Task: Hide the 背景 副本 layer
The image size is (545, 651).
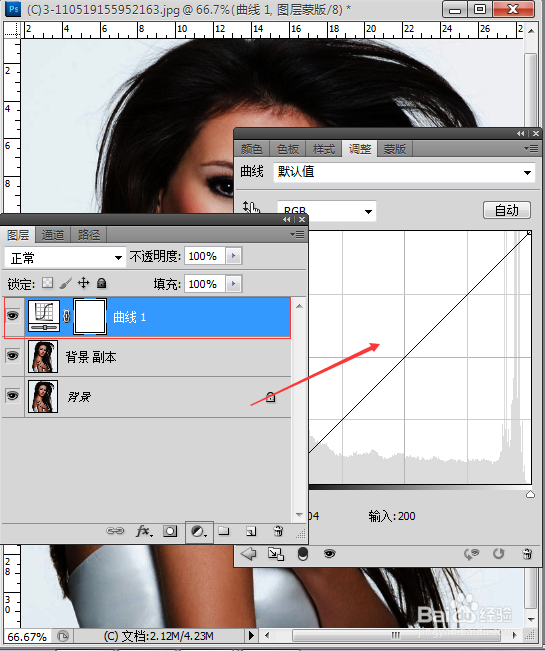Action: click(x=12, y=356)
